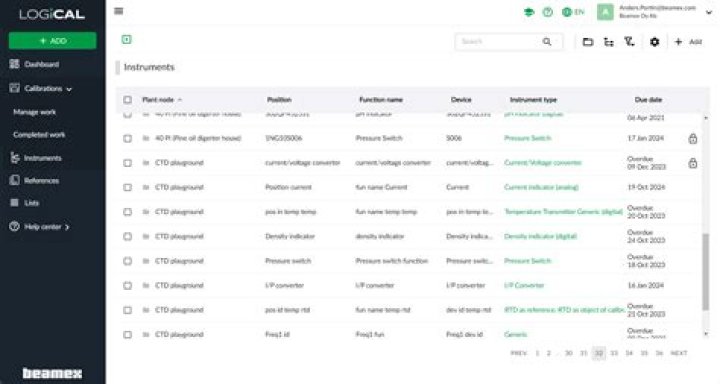Click the Position column header
Viewport: 720px width, 384px height.
pyautogui.click(x=279, y=100)
